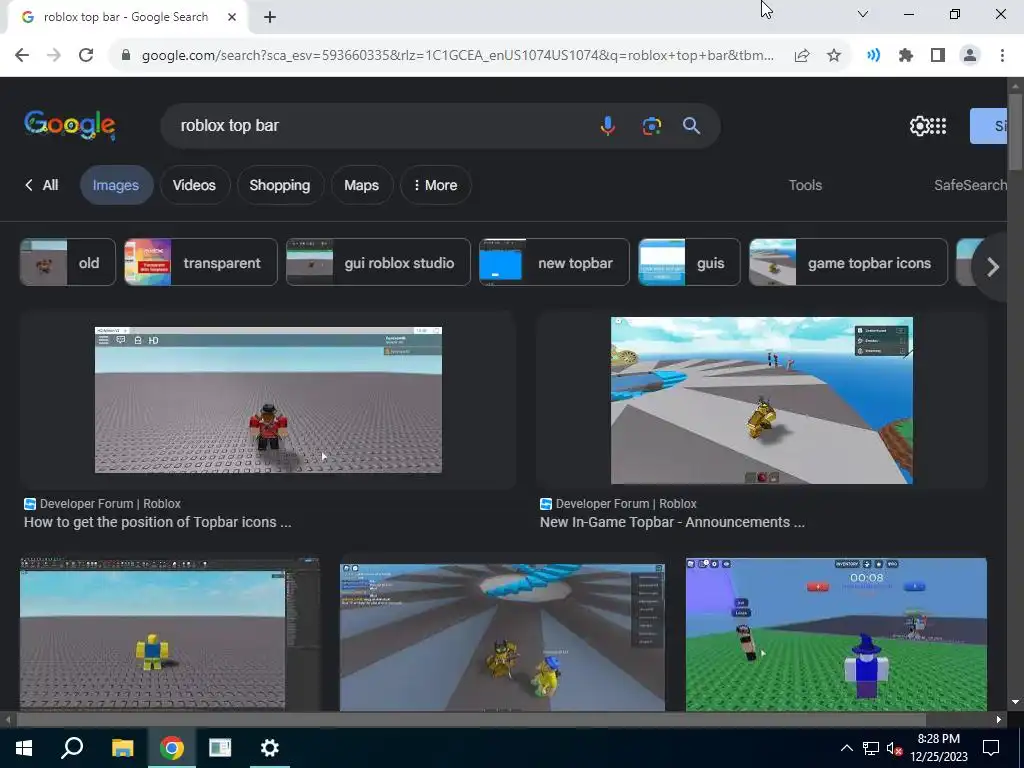Filter by the transparent chip

tap(201, 263)
